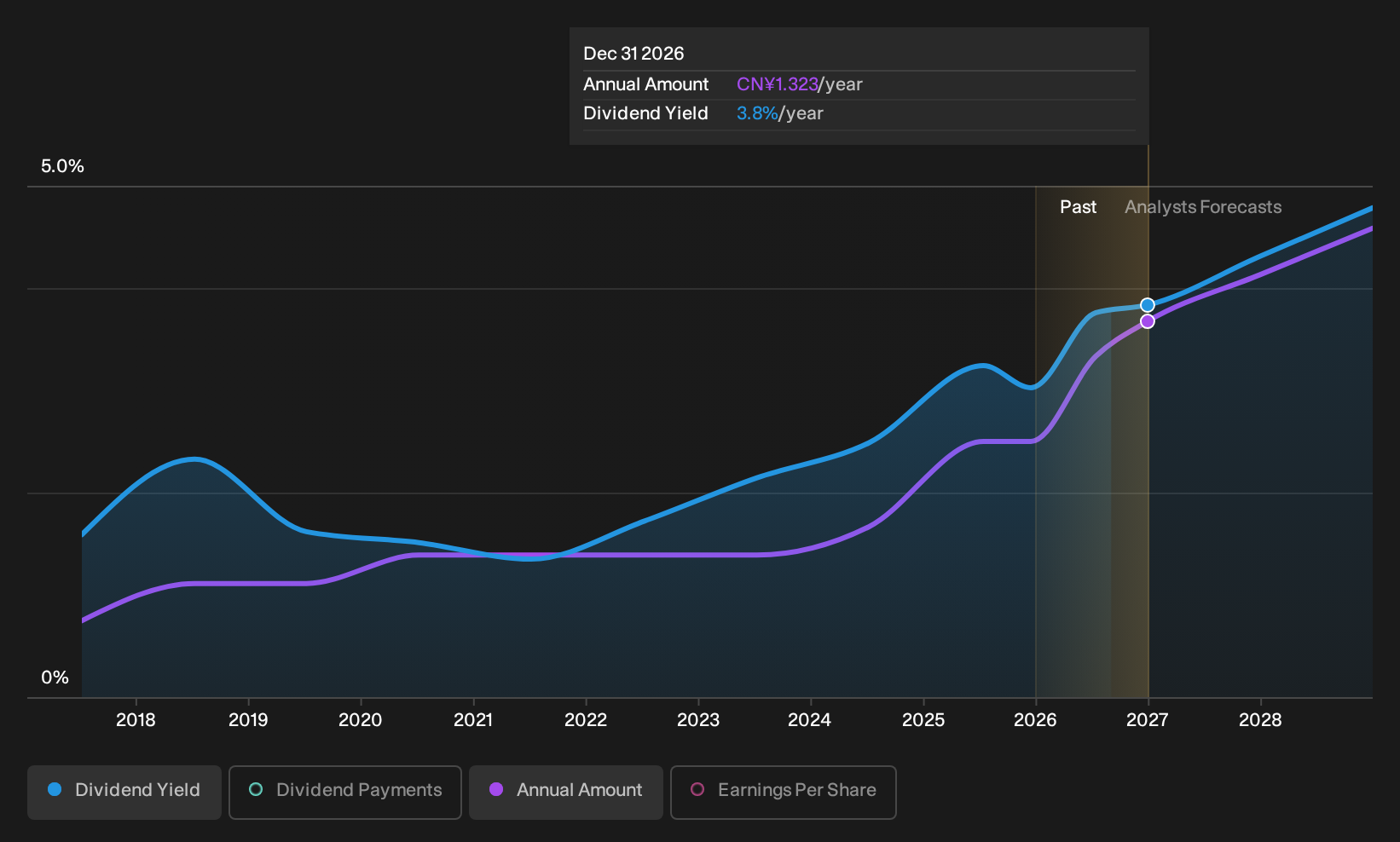Image resolution: width=1400 pixels, height=842 pixels.
Task: Toggle the Earnings Per Share legend series
Action: pyautogui.click(x=784, y=793)
